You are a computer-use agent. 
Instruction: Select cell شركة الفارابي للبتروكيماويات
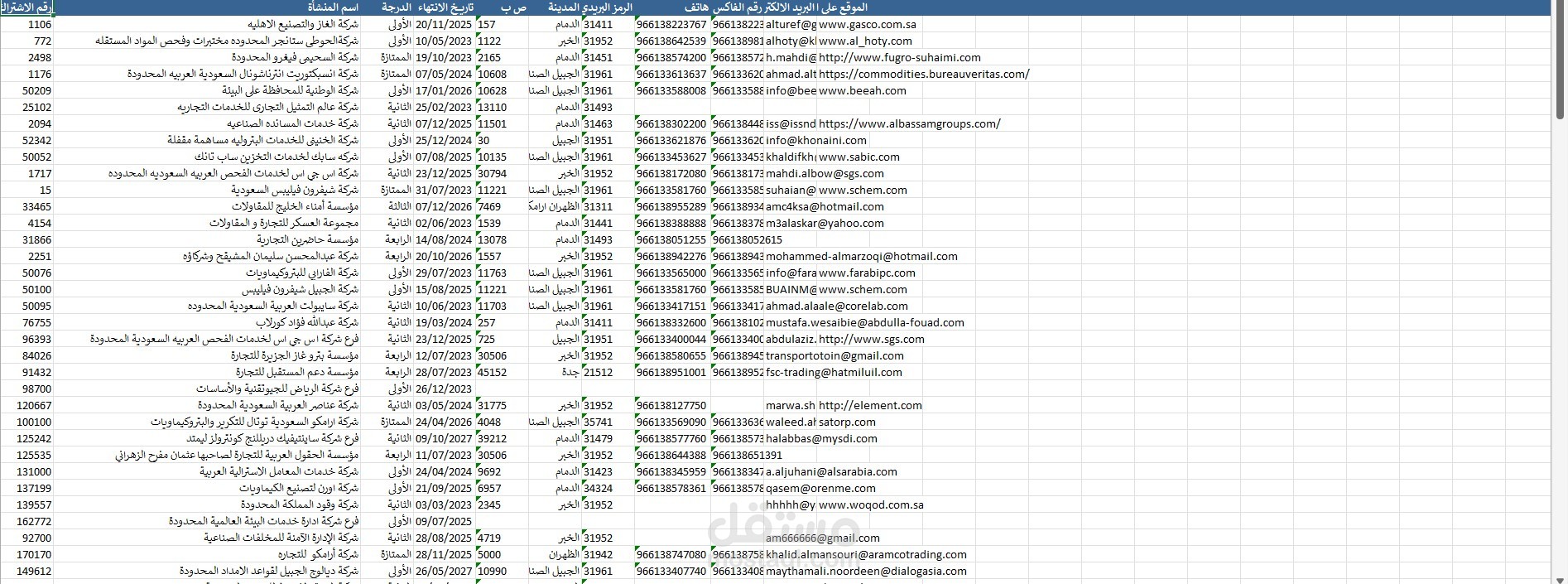tap(207, 273)
